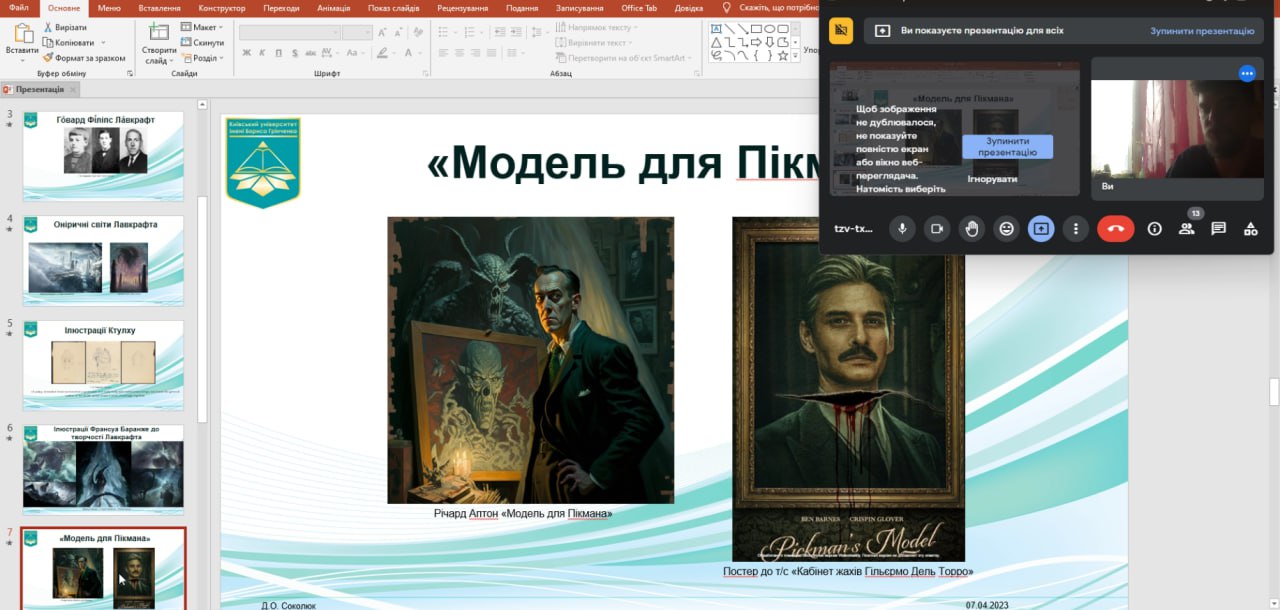Show the participants list icon
Image resolution: width=1280 pixels, height=610 pixels.
[x=1186, y=228]
